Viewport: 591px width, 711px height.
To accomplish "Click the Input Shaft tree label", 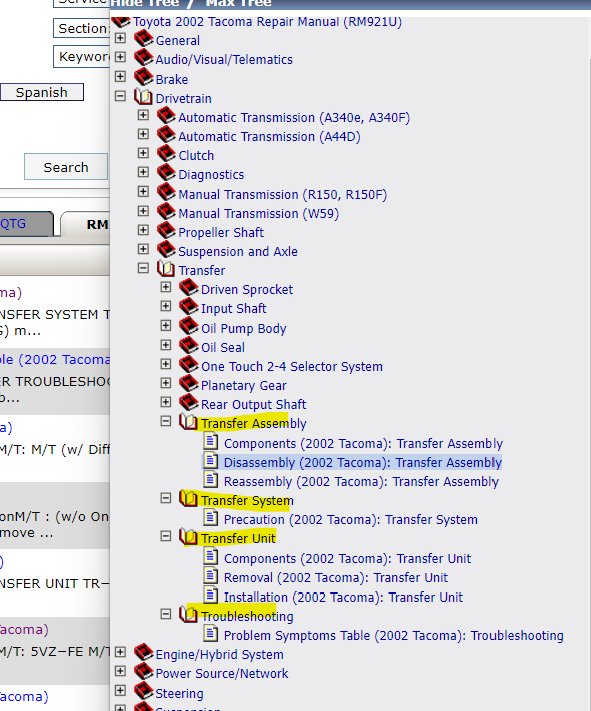I will [x=234, y=308].
